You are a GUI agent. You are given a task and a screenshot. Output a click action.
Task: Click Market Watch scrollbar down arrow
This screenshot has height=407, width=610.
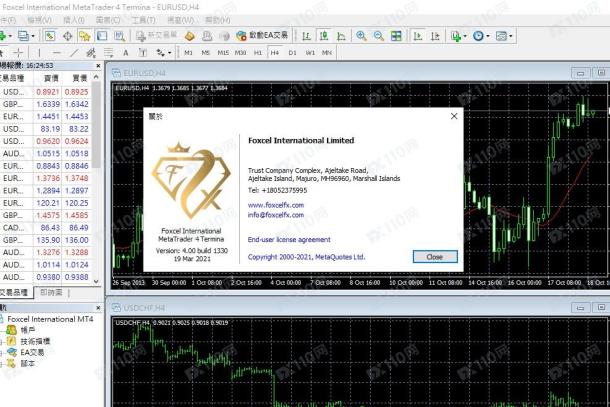(x=96, y=282)
